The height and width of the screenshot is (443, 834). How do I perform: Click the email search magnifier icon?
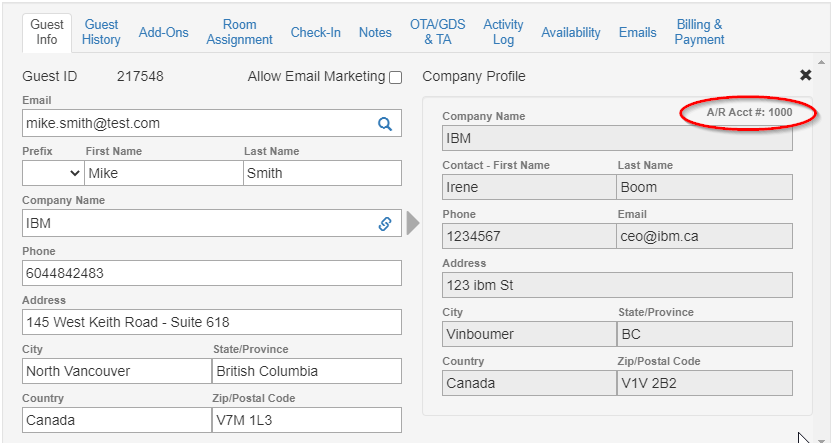[384, 123]
